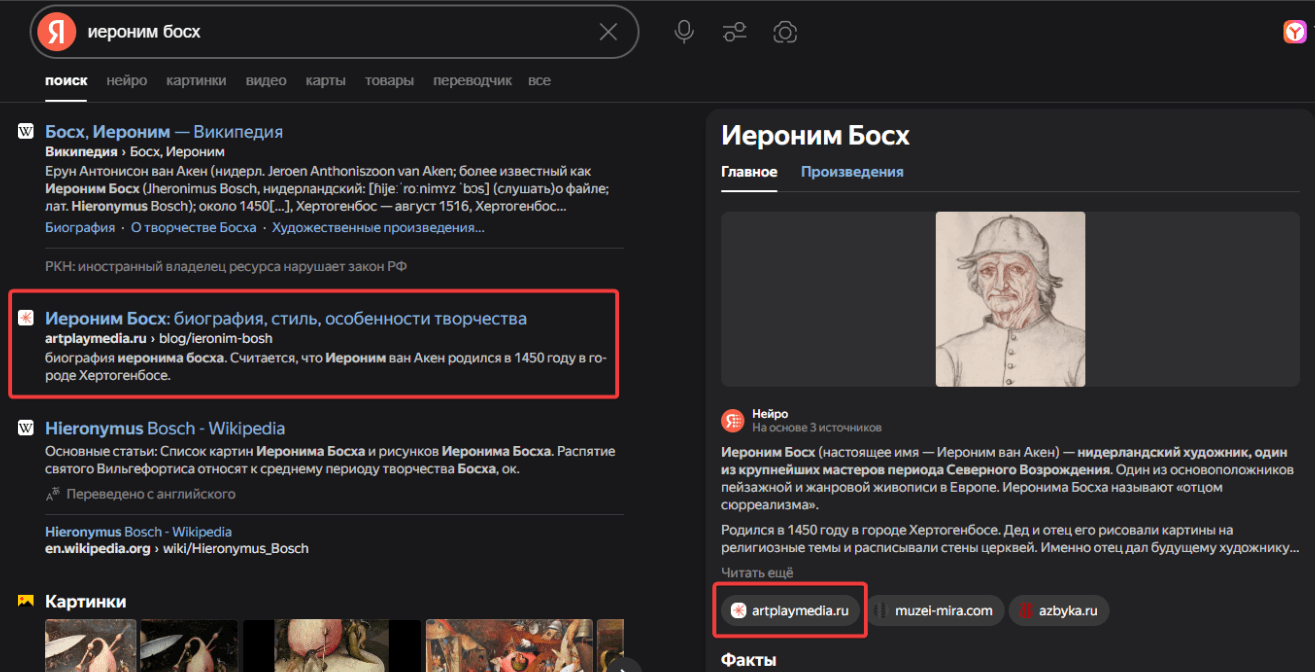Open search filter settings icon
The image size is (1315, 672).
(735, 32)
